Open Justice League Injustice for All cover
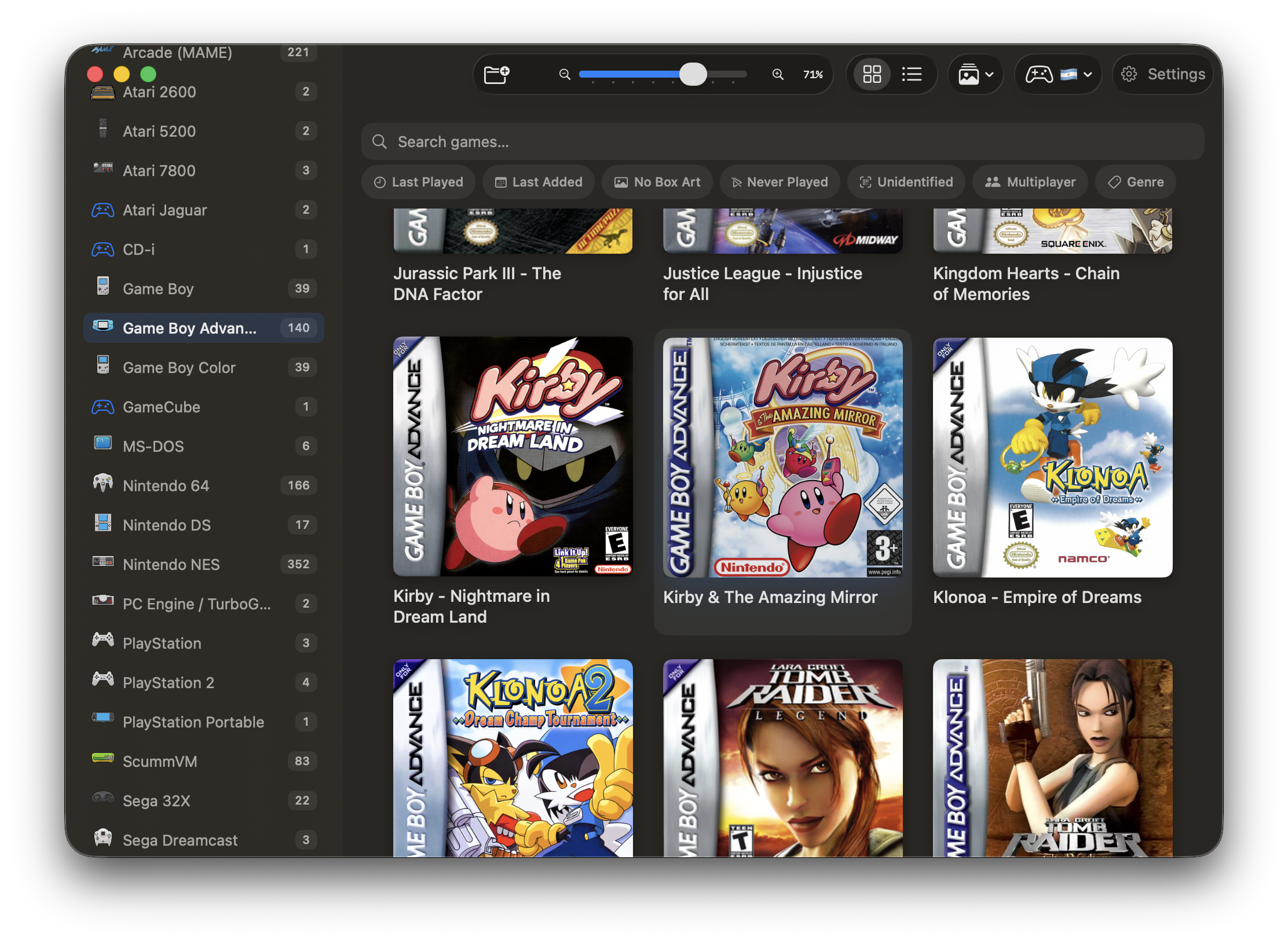Image resolution: width=1288 pixels, height=943 pixels. (782, 231)
